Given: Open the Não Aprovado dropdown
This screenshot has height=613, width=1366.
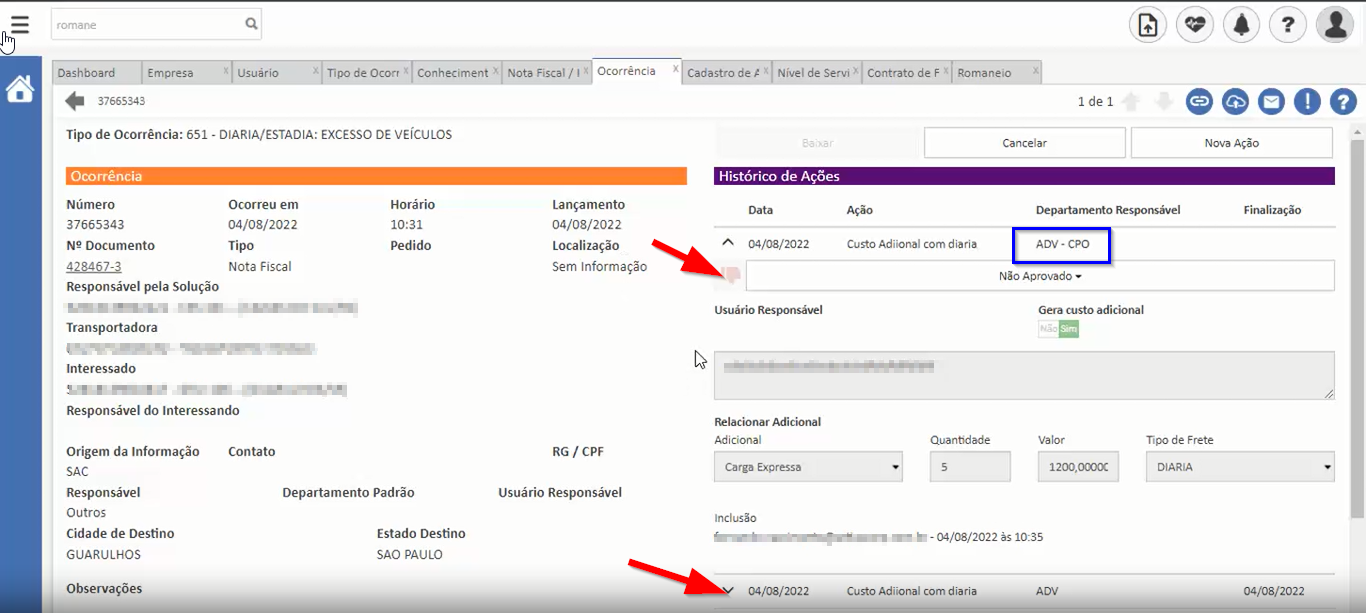Looking at the screenshot, I should coord(1040,276).
